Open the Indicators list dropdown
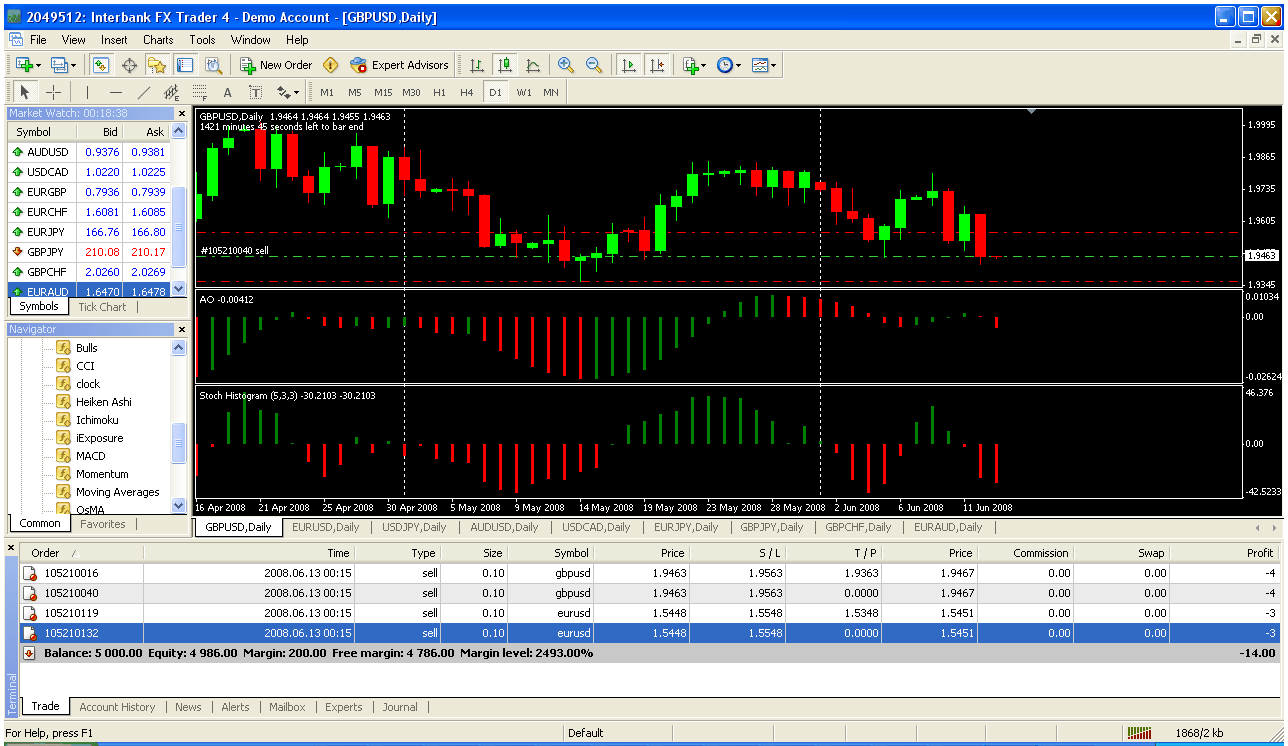Screen dimensions: 1288x746 tap(694, 65)
